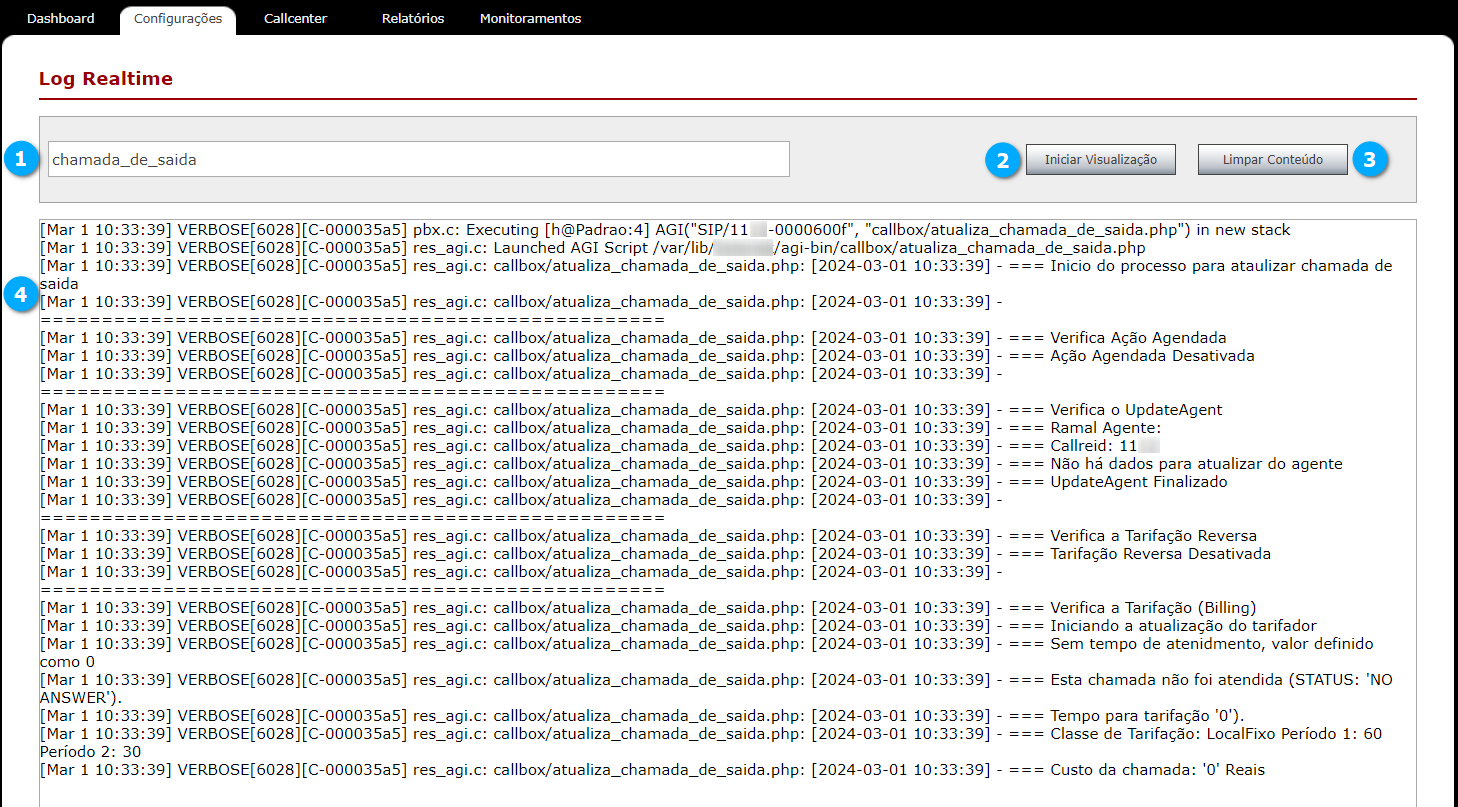Viewport: 1458px width, 807px height.
Task: Go to the Monitoramentos tab
Action: 530,19
